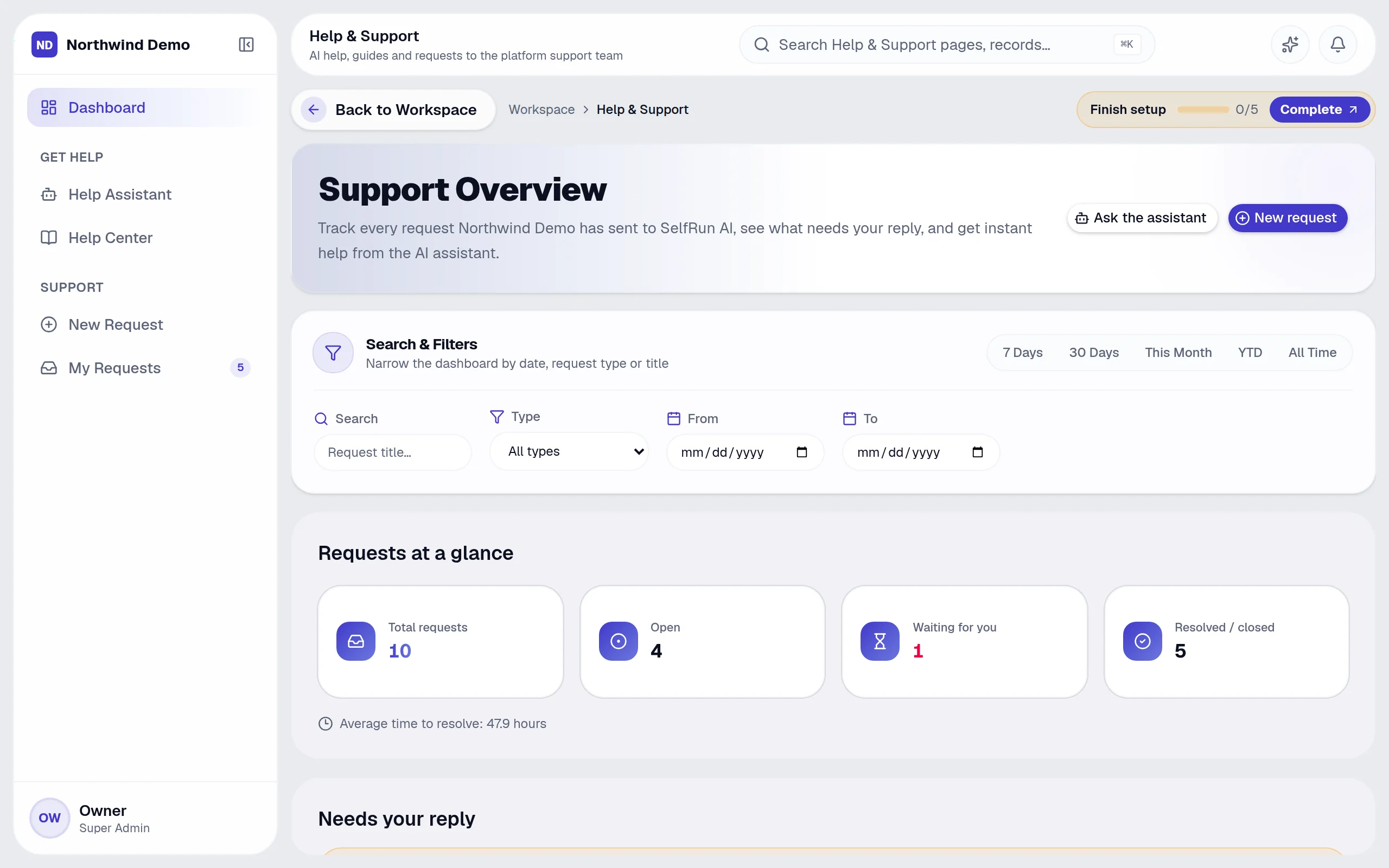
Task: Click the Finish setup progress bar
Action: 1203,110
